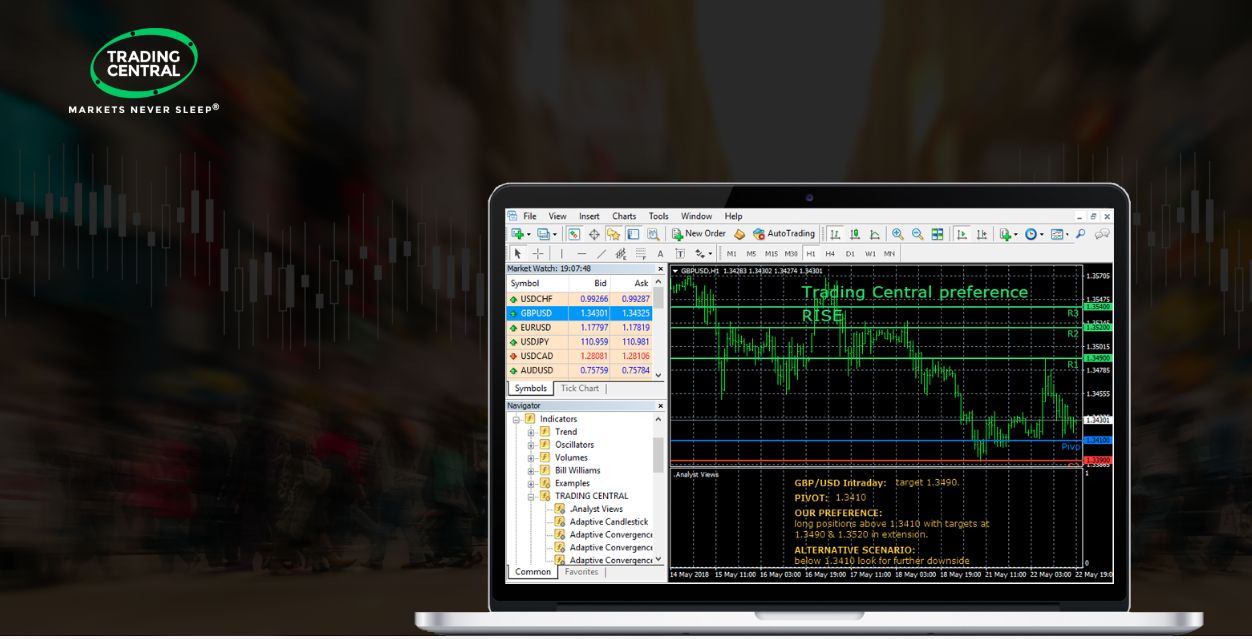Open the Strategy Tester icon
Screen dimensions: 1252x639
653,234
